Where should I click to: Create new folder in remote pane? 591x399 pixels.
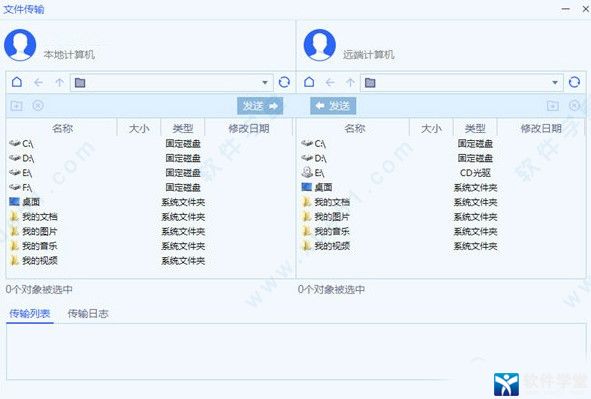coord(553,105)
